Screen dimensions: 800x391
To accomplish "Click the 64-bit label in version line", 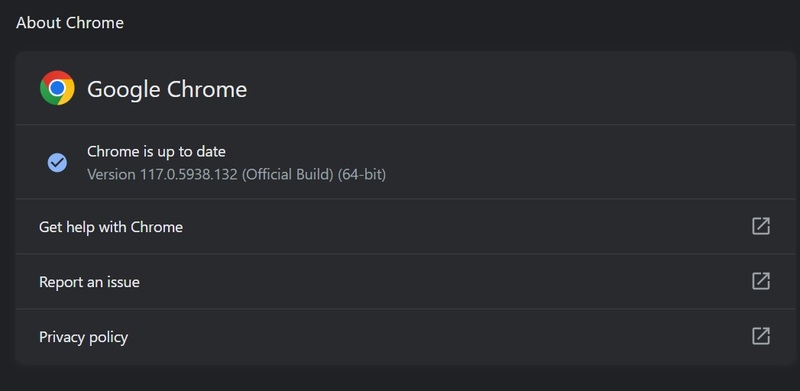I will (362, 175).
